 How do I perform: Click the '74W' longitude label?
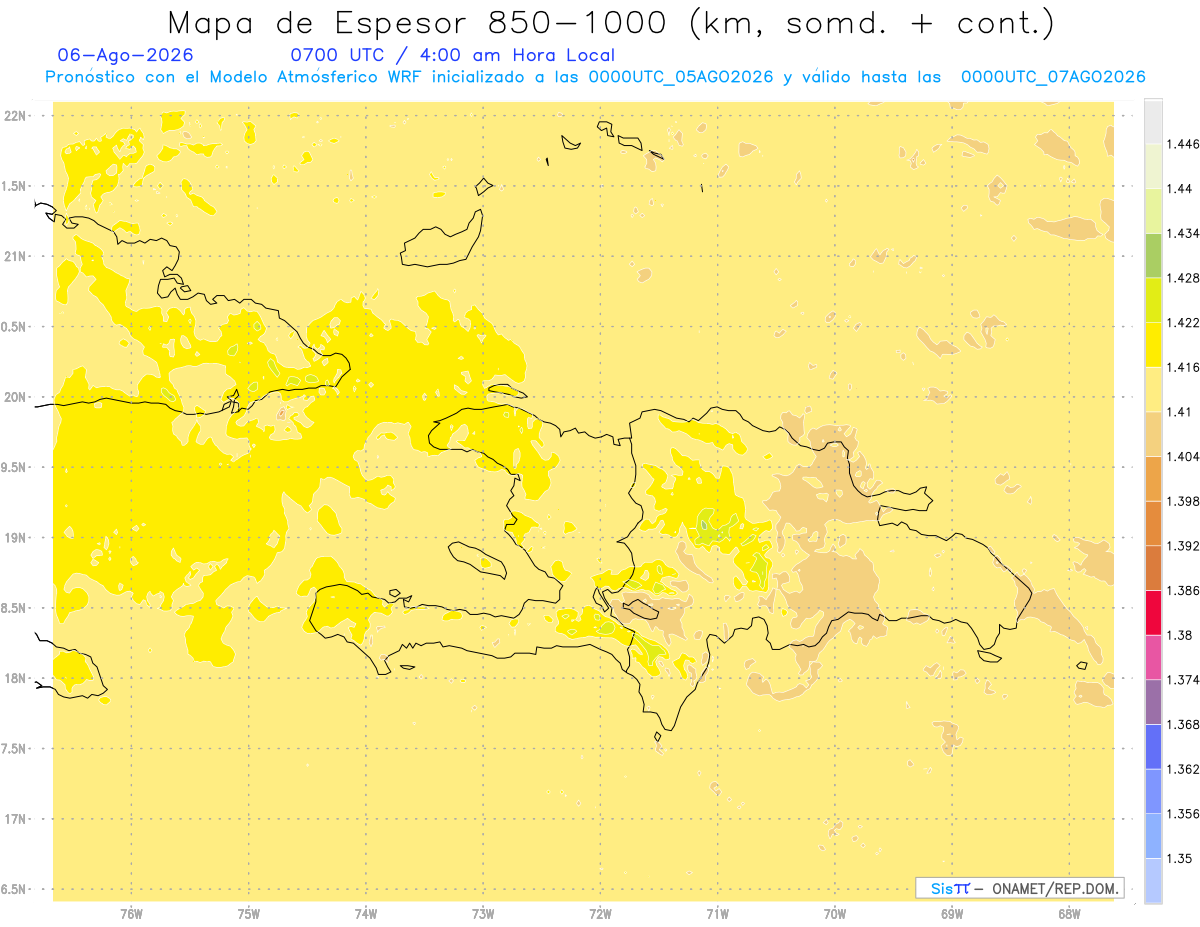click(x=366, y=913)
